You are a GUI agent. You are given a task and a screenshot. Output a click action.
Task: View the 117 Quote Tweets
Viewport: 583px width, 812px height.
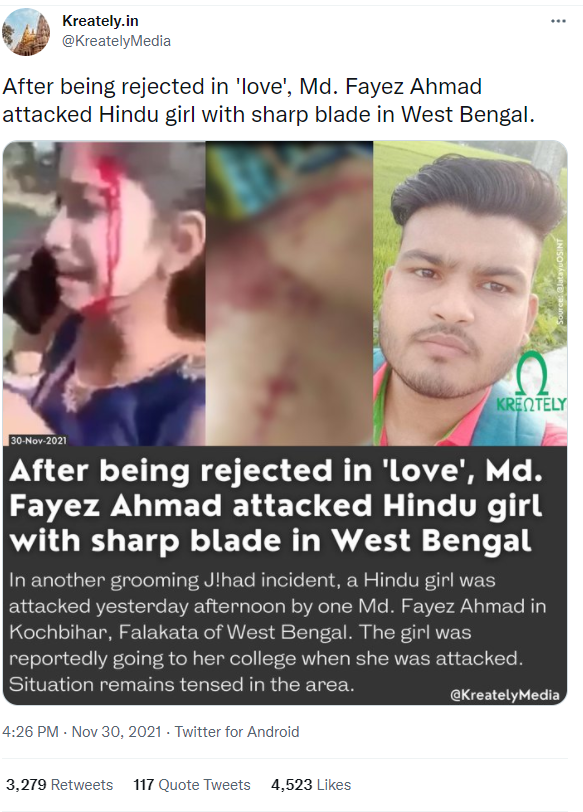(192, 785)
